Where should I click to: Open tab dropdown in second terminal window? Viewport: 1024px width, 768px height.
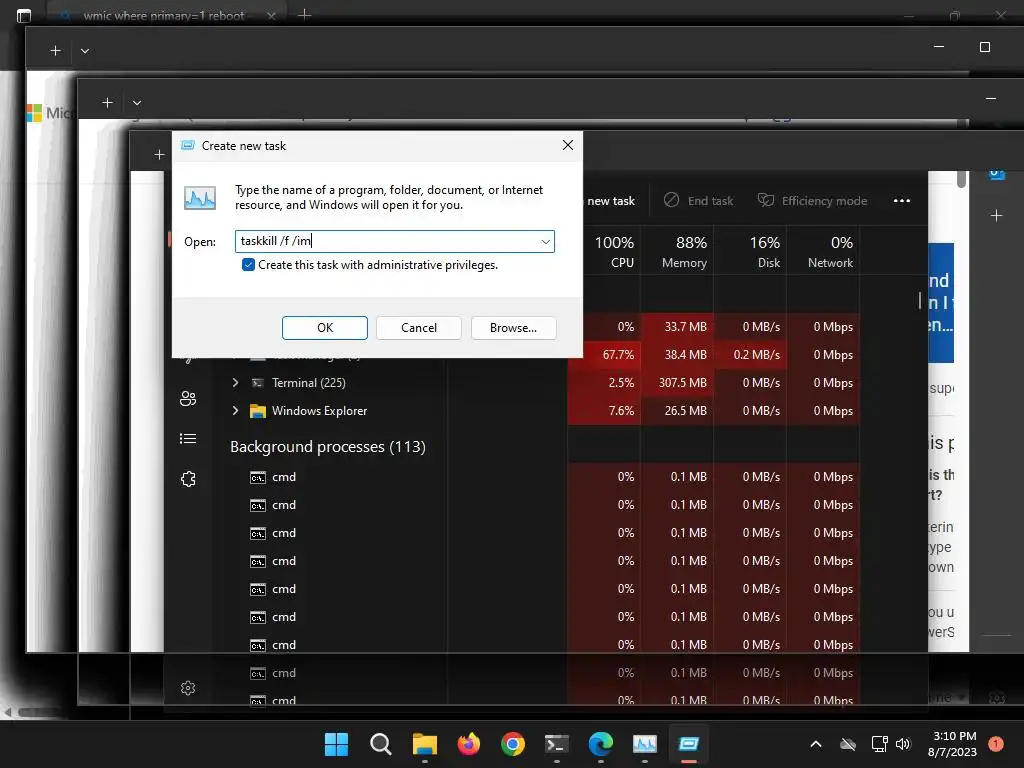[x=85, y=50]
